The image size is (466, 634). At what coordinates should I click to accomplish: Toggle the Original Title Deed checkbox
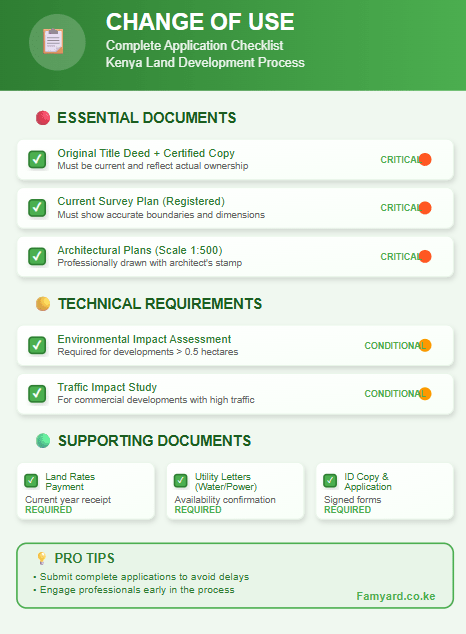pos(37,159)
